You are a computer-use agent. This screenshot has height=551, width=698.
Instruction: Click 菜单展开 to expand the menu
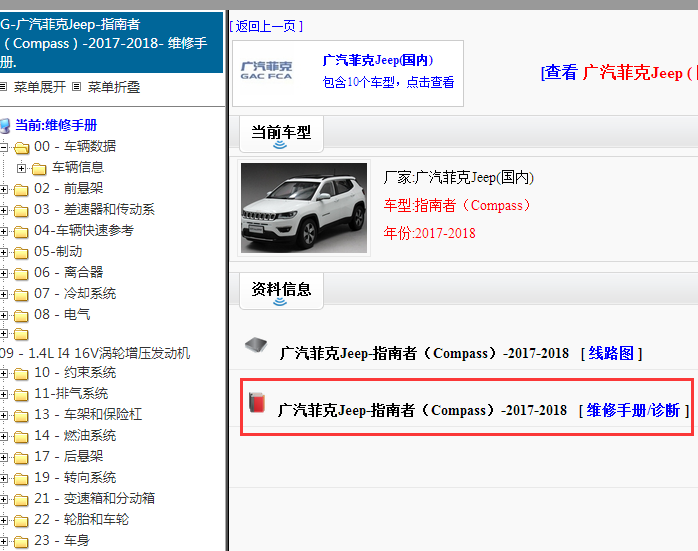click(40, 87)
